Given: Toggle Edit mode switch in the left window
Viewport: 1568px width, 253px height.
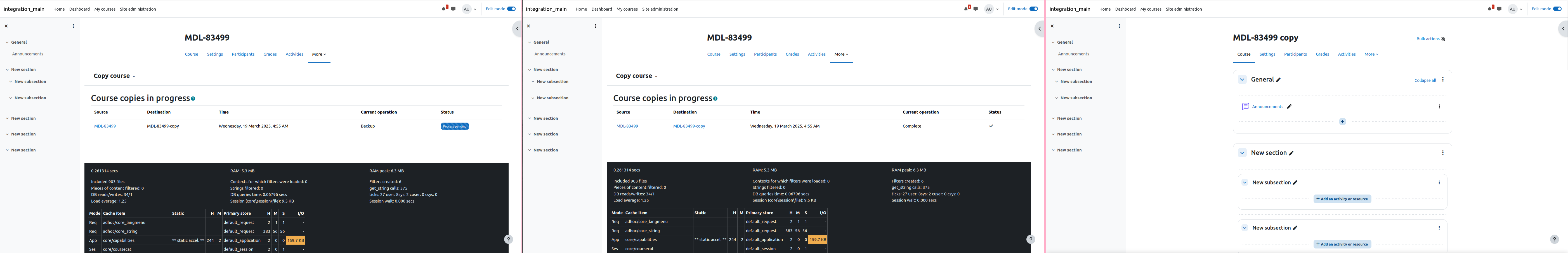Looking at the screenshot, I should point(511,9).
